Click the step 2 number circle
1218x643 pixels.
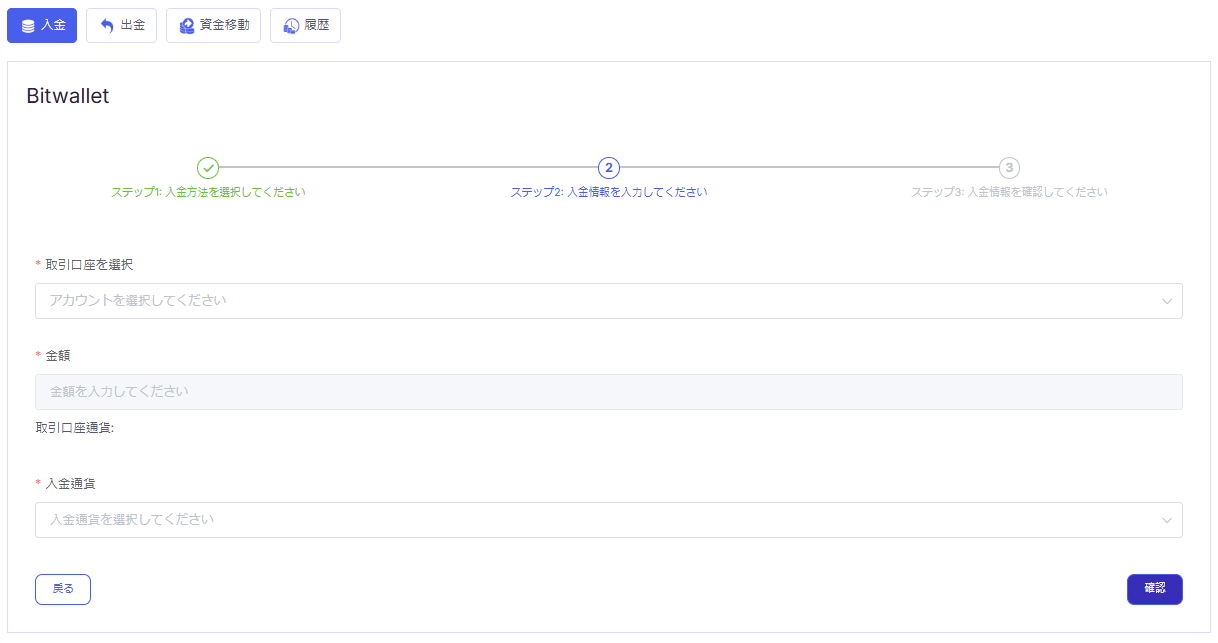coord(609,168)
